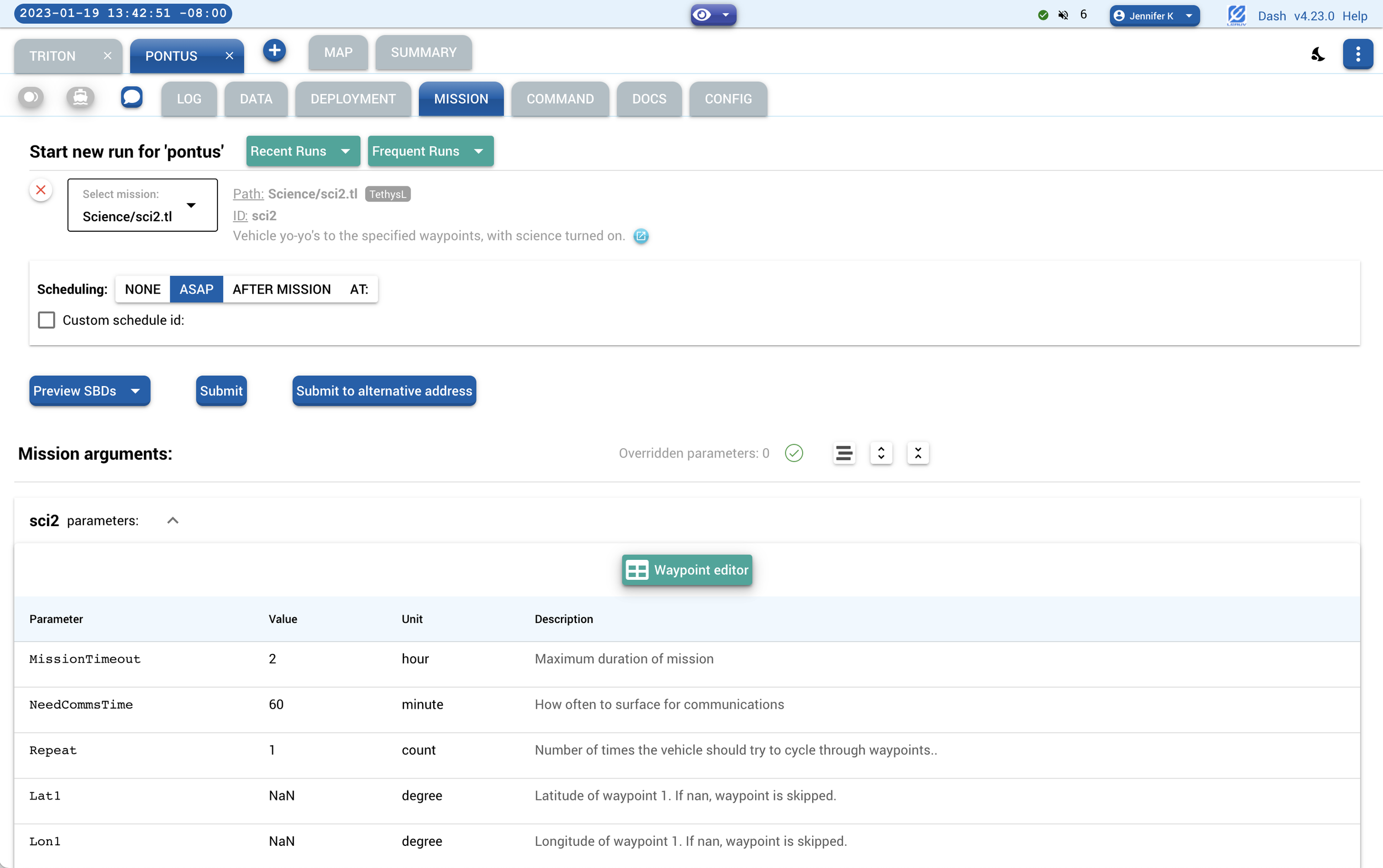Open the three-dot options menu
The height and width of the screenshot is (868, 1383).
[x=1357, y=54]
